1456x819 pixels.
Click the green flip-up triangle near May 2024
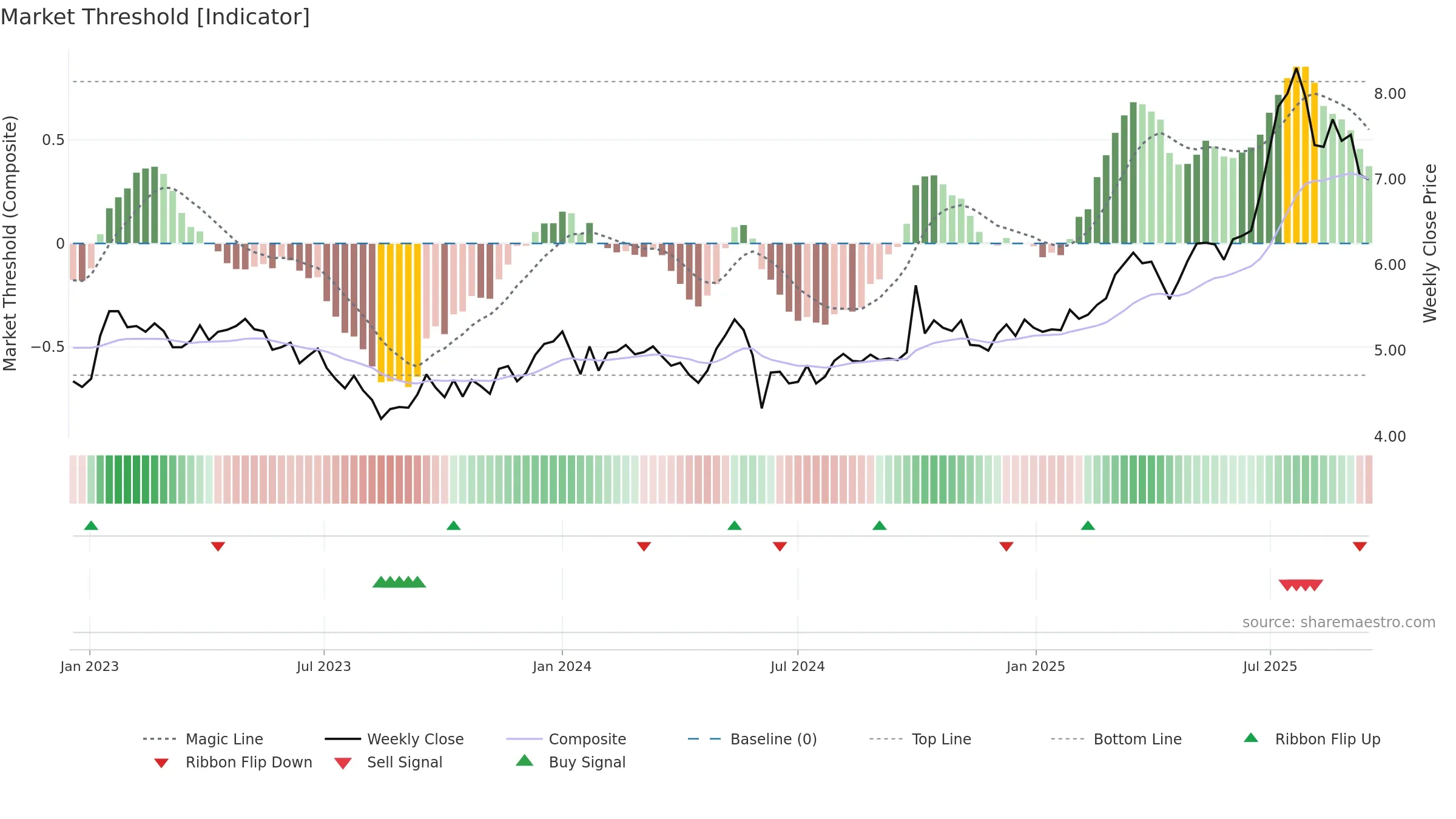click(735, 525)
